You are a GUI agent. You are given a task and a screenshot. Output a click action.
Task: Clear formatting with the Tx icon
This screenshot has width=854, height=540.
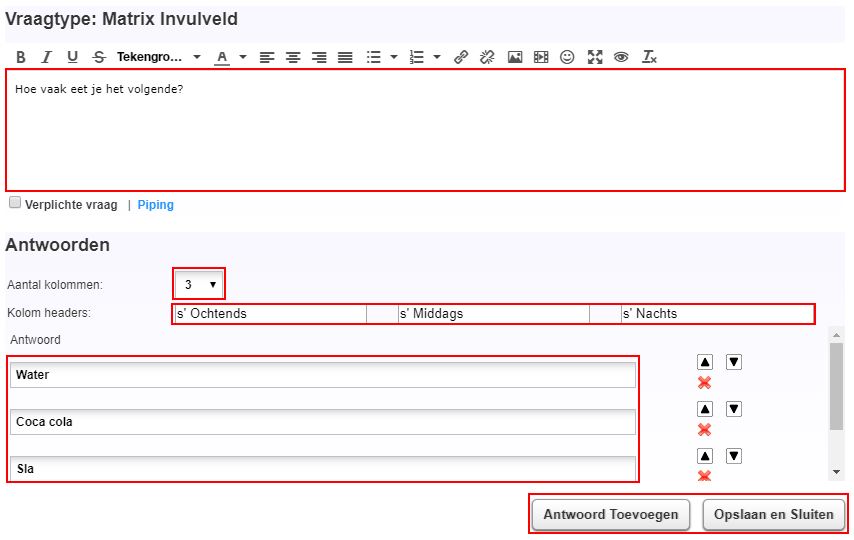[649, 57]
